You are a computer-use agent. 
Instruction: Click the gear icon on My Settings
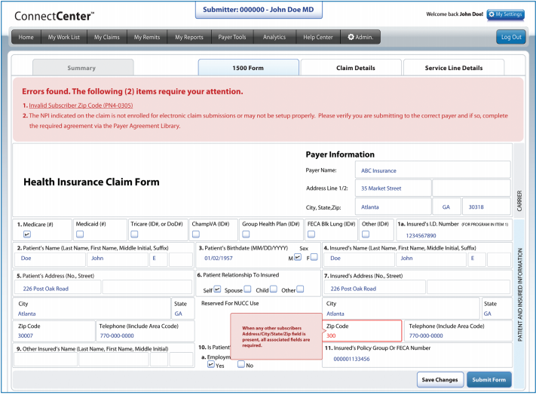492,14
